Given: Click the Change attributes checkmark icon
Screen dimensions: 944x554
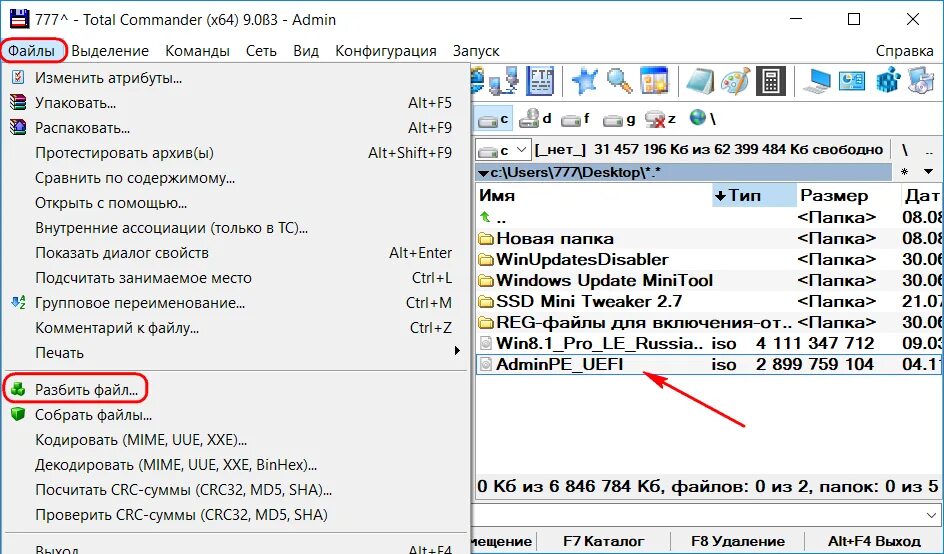Looking at the screenshot, I should click(19, 77).
